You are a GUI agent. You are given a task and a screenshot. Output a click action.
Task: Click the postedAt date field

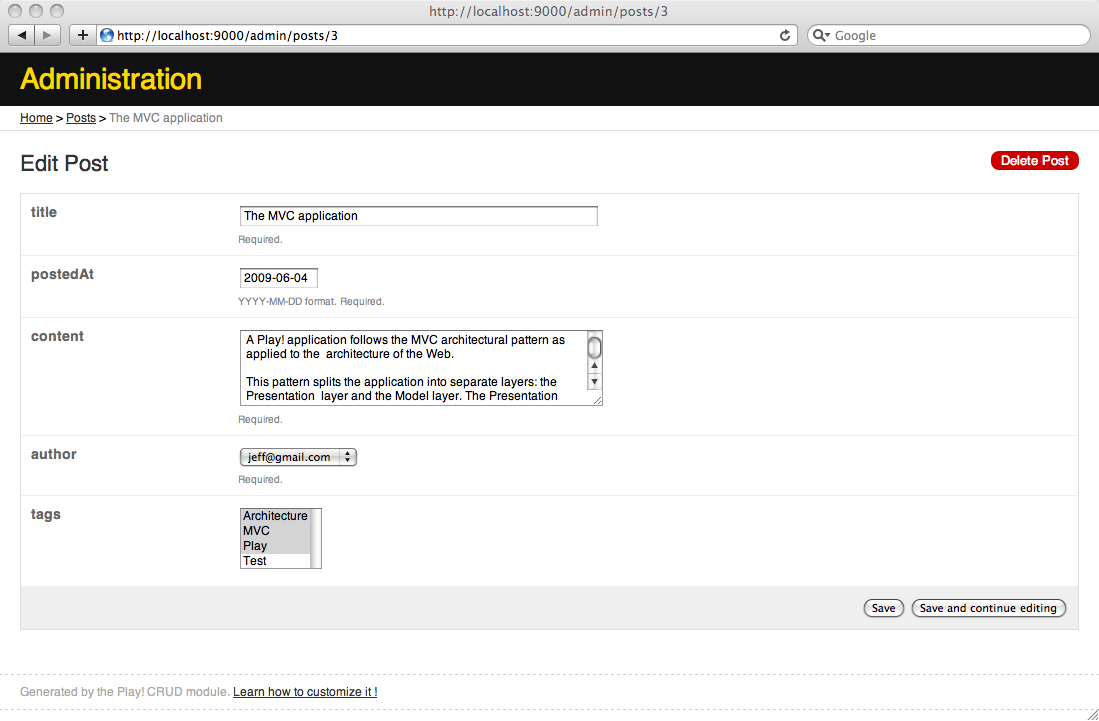coord(278,278)
